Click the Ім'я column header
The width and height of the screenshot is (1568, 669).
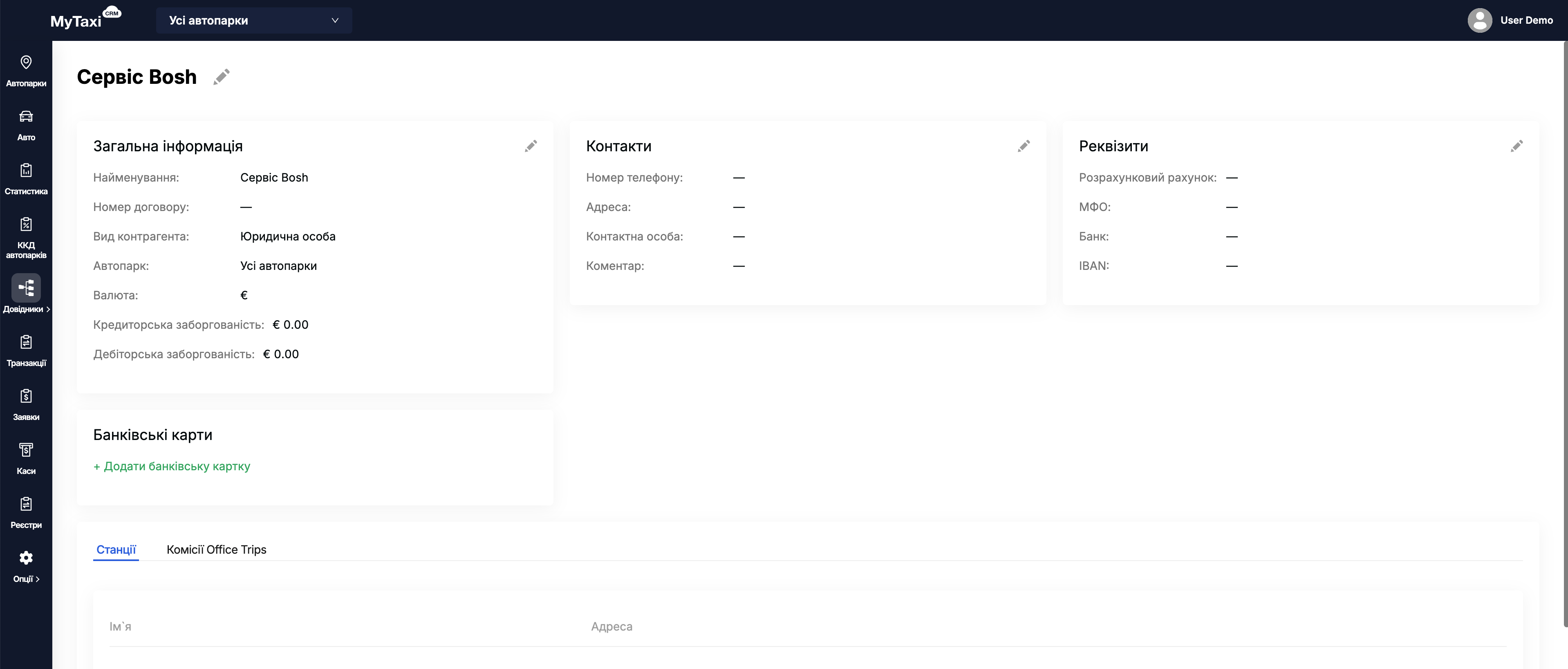pyautogui.click(x=121, y=626)
